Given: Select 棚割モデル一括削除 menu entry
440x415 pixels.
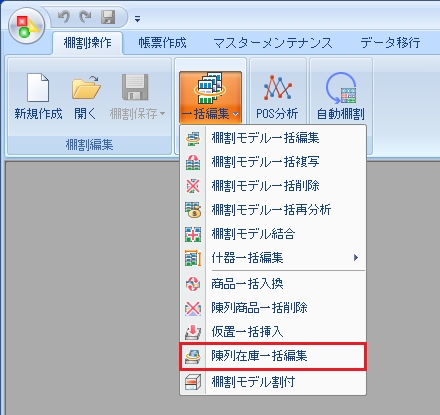Looking at the screenshot, I should pyautogui.click(x=273, y=186).
